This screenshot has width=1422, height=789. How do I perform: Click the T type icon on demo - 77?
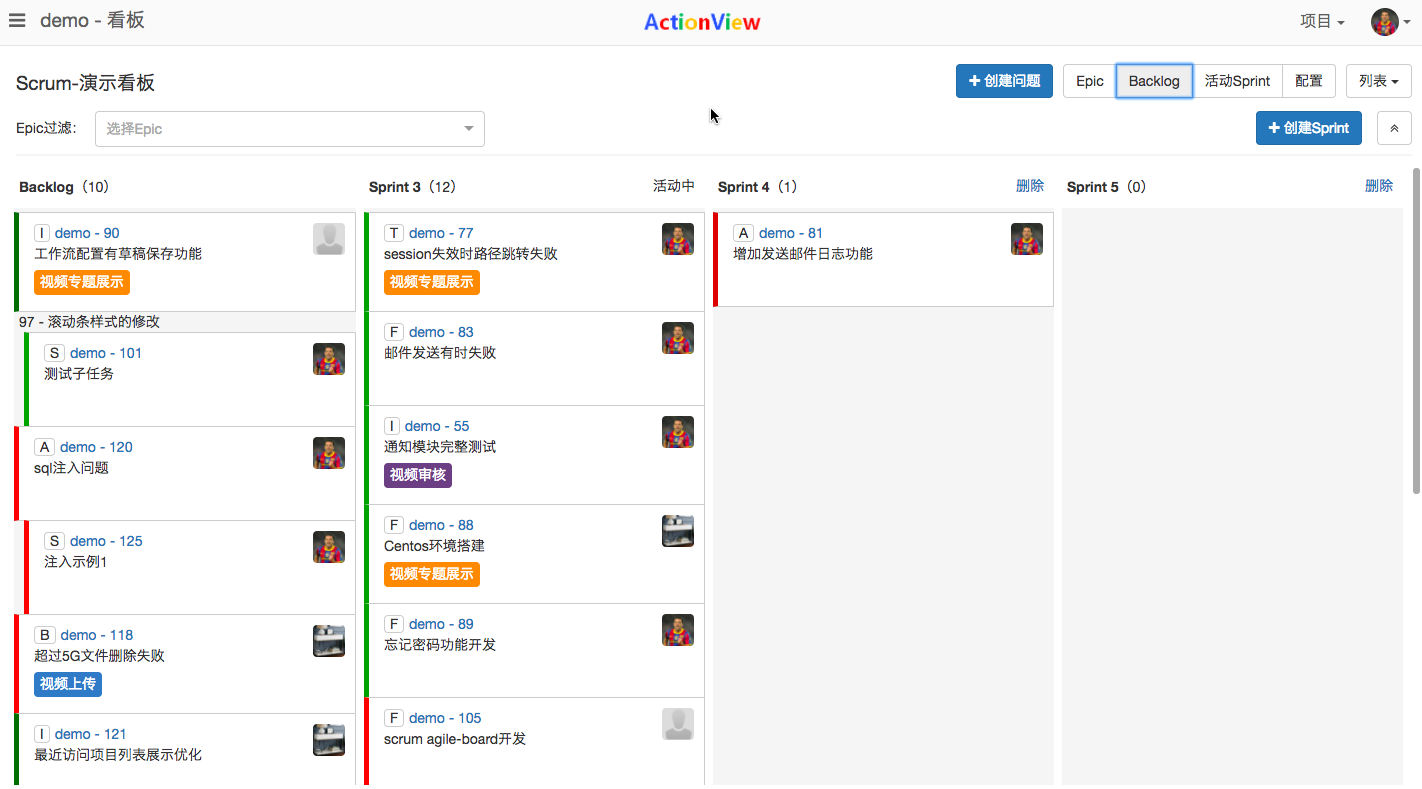(394, 233)
